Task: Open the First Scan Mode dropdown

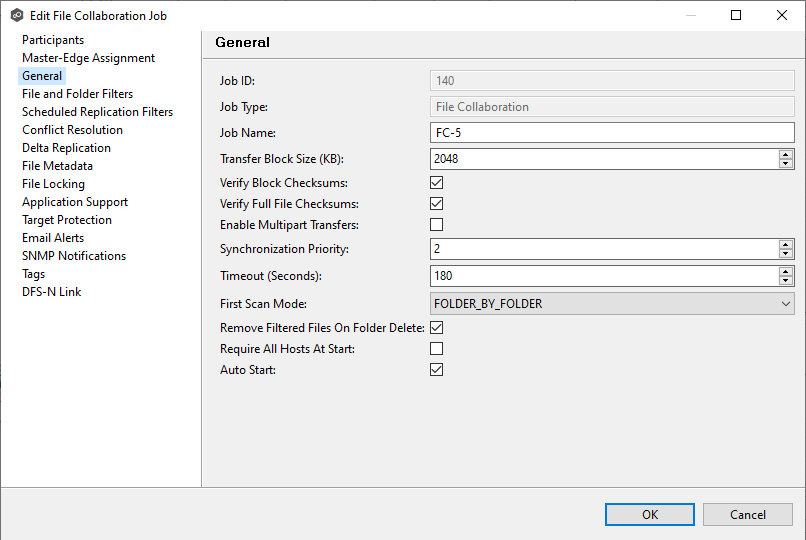Action: pos(611,303)
